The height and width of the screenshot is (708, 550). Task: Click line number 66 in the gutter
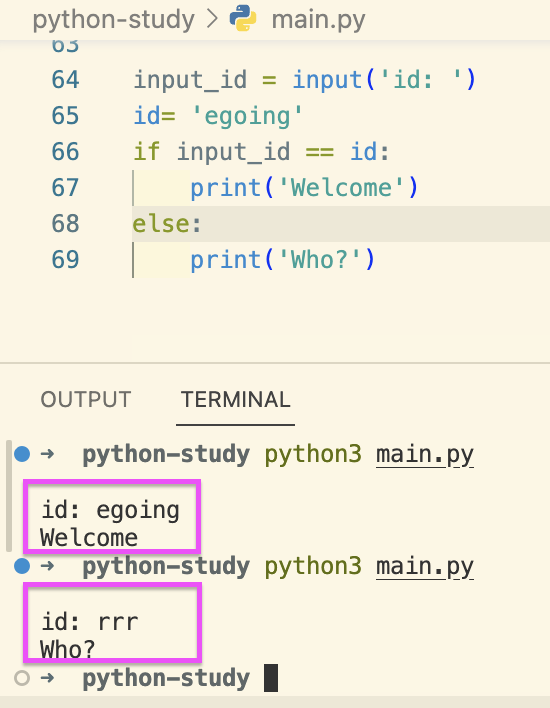point(65,152)
